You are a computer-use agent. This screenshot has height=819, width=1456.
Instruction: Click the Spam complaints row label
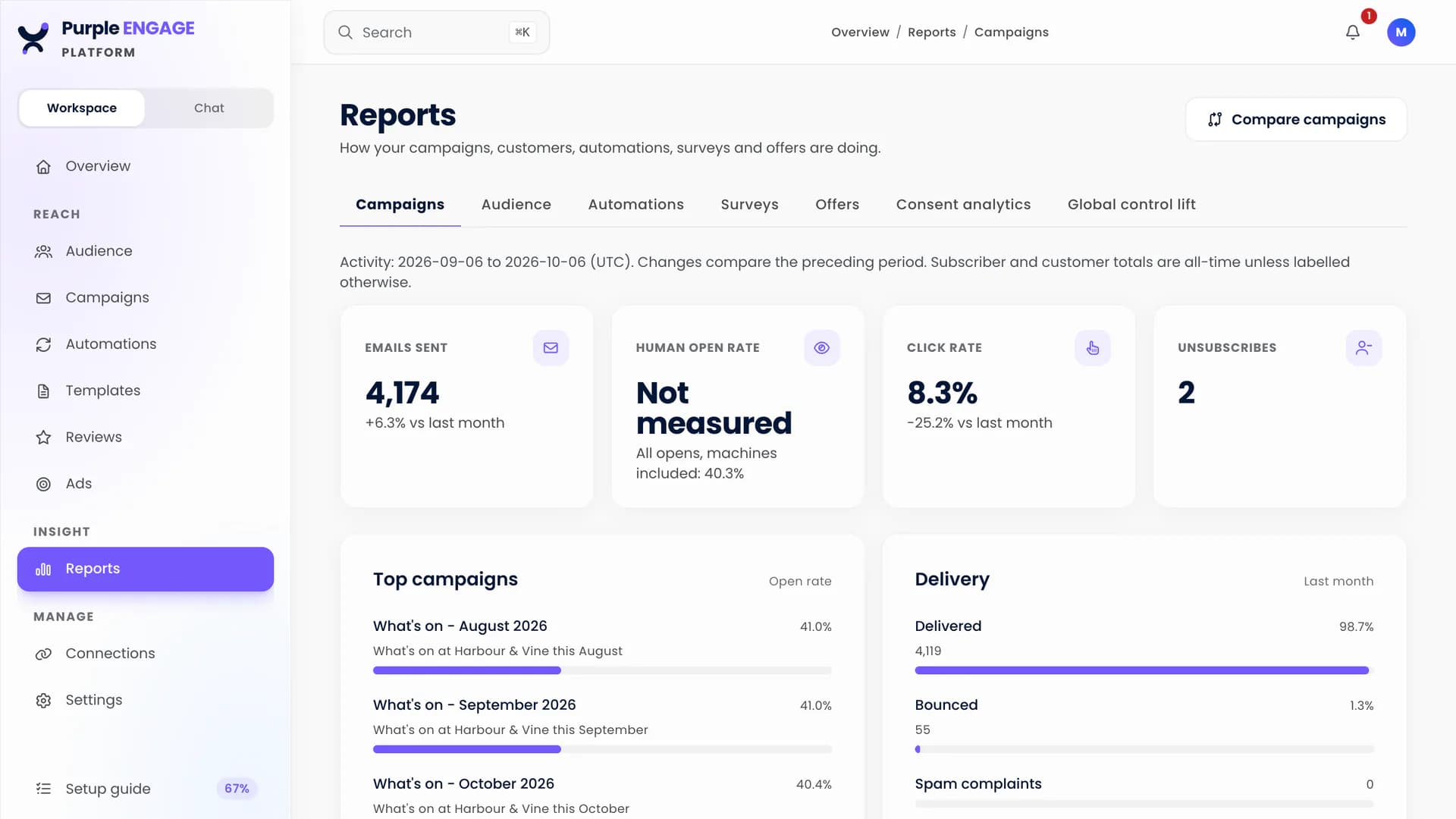977,783
